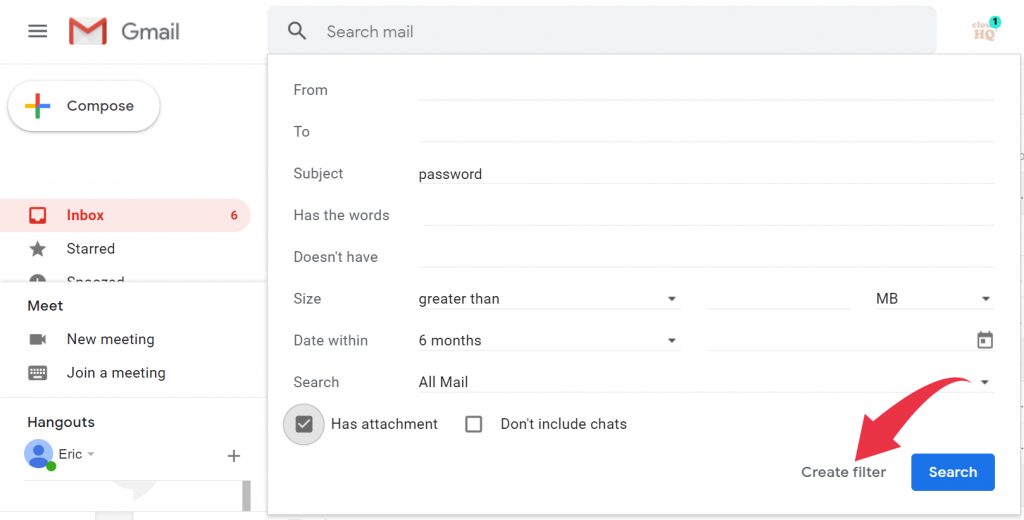Open the calendar date picker icon

(x=985, y=340)
